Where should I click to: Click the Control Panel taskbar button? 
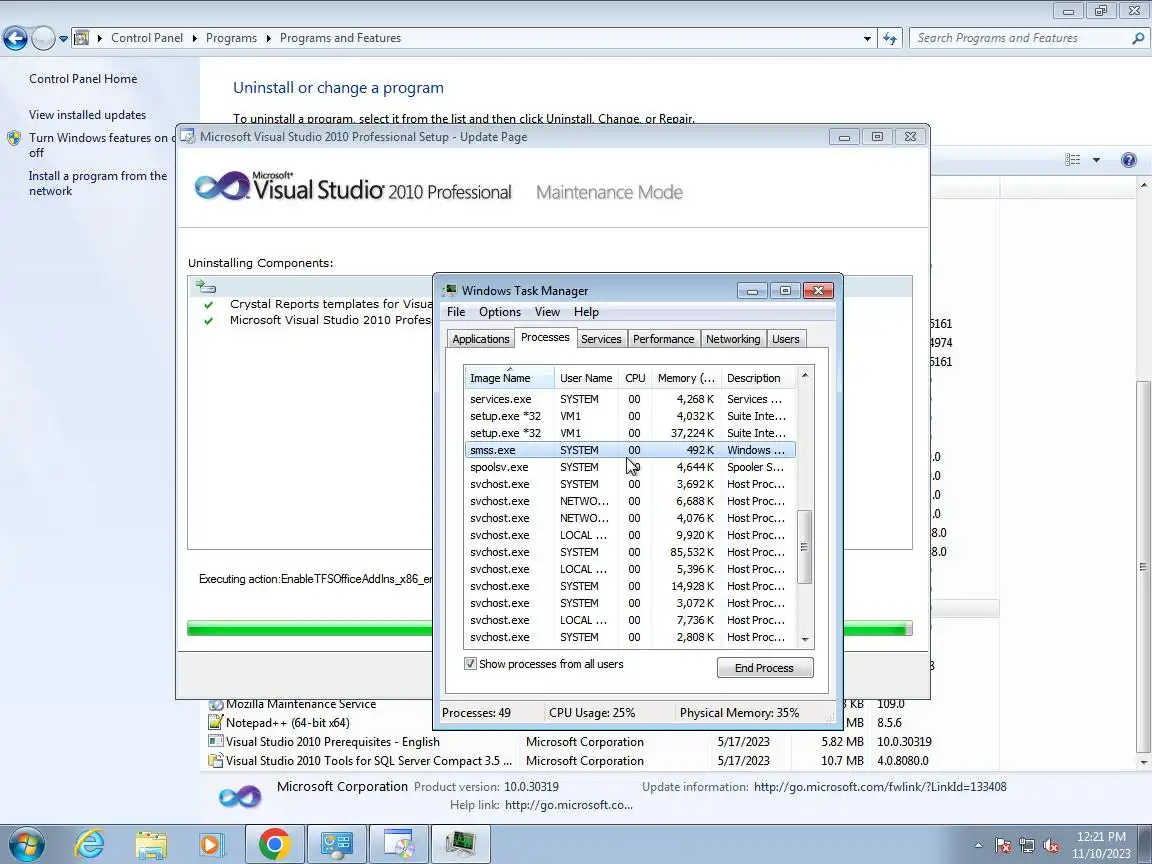(x=336, y=844)
